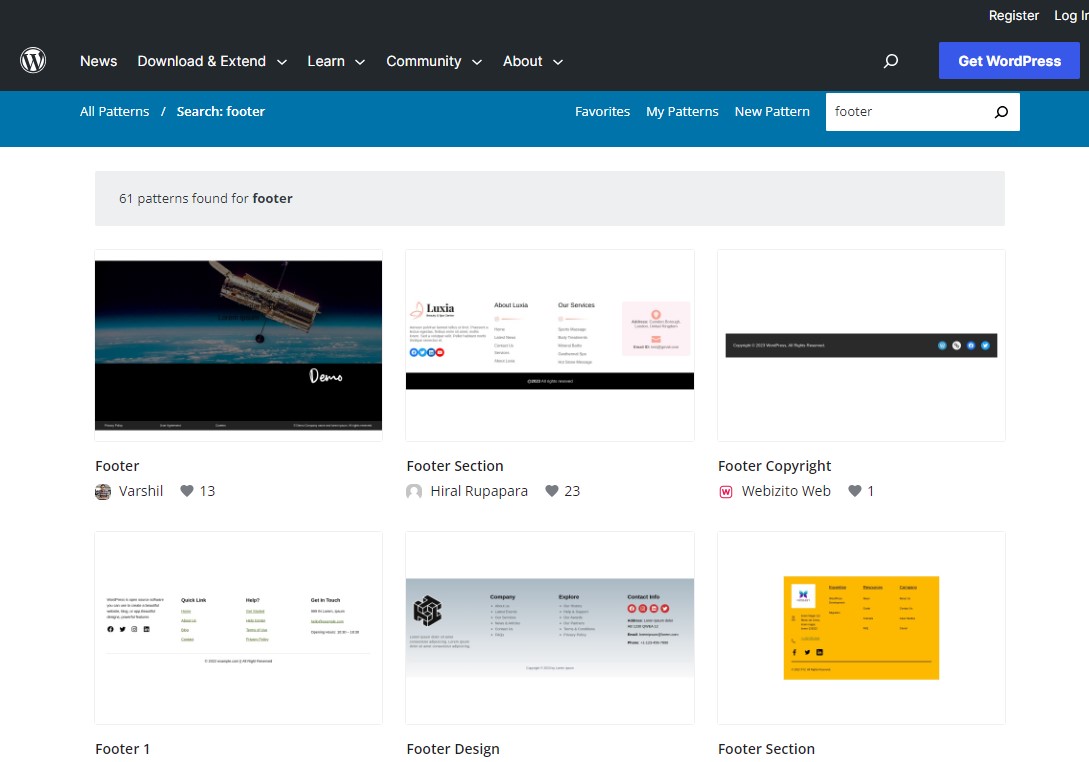Expand the Download & Extend menu
Image resolution: width=1089 pixels, height=762 pixels.
[211, 61]
